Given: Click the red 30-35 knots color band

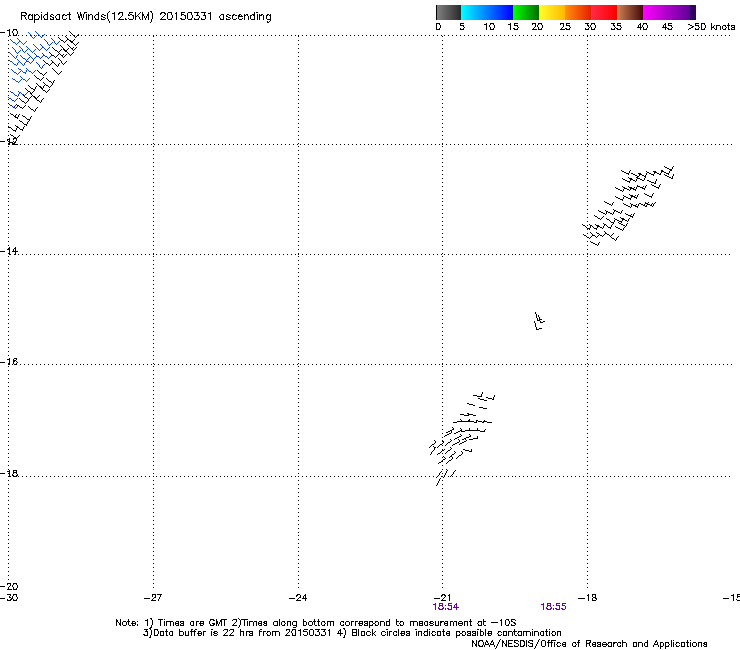Looking at the screenshot, I should (604, 12).
